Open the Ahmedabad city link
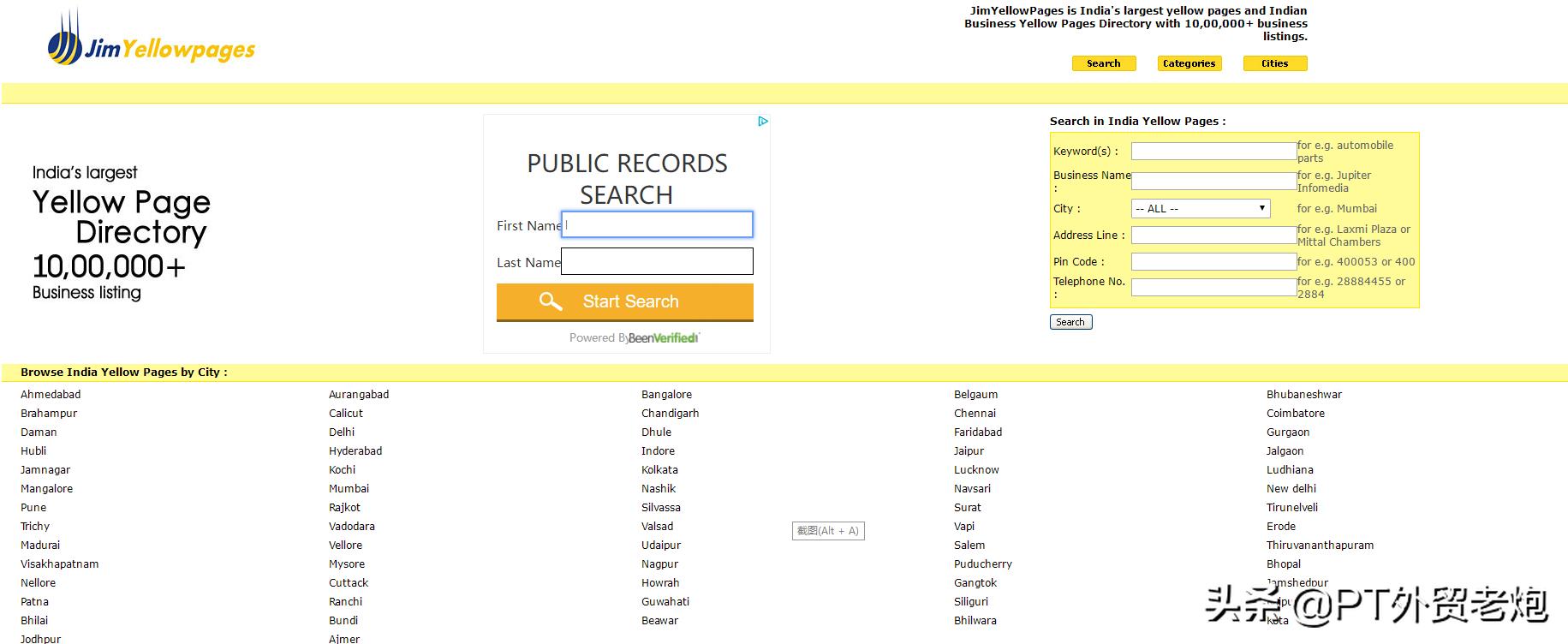1568x644 pixels. [x=51, y=395]
